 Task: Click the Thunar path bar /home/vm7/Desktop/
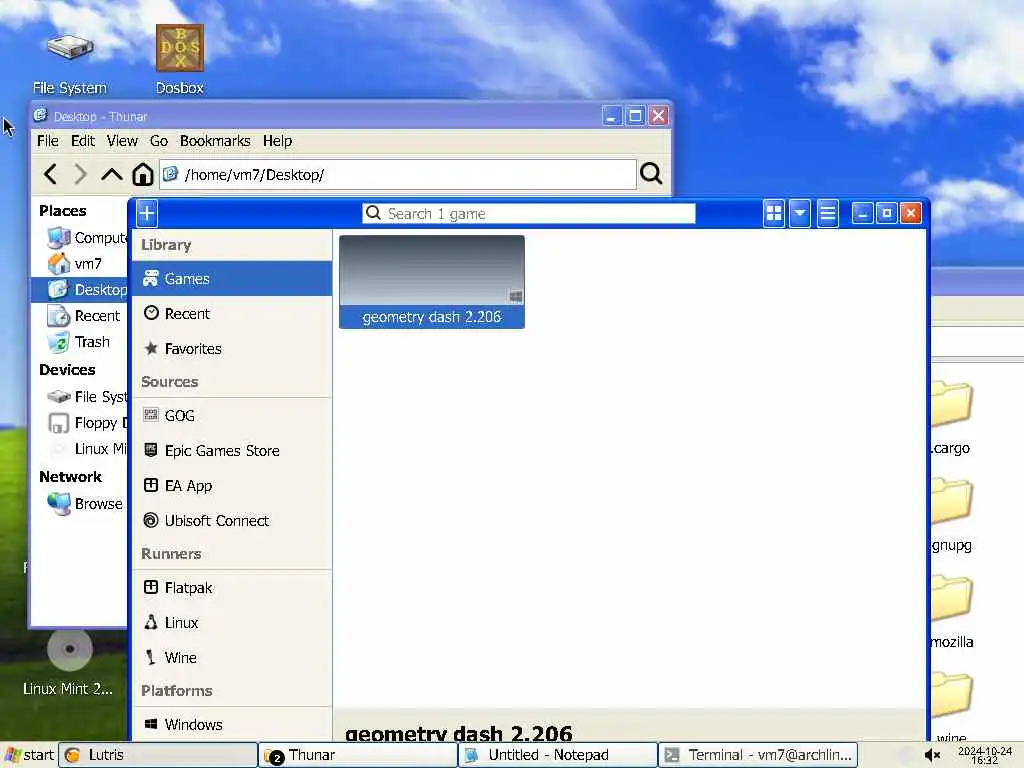tap(398, 174)
